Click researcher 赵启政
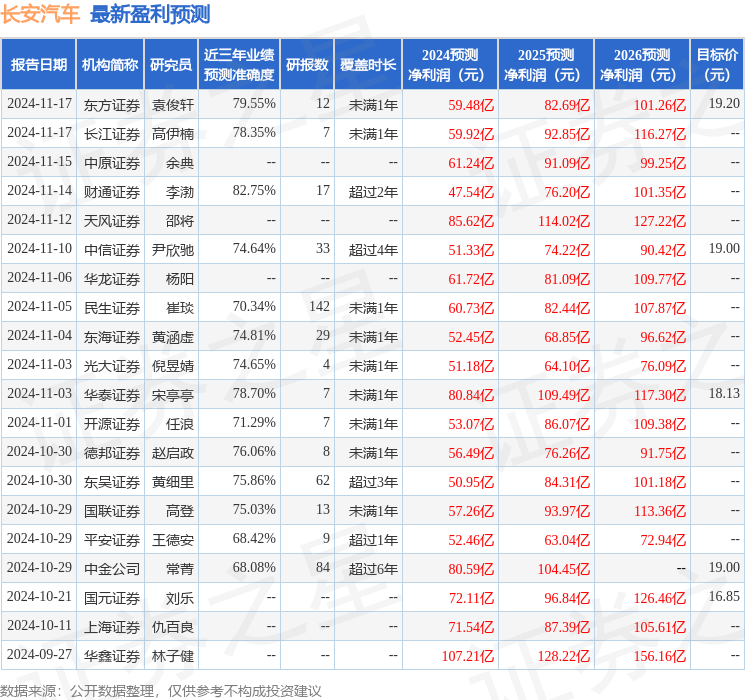Screen dimensions: 745x700 [x=173, y=453]
